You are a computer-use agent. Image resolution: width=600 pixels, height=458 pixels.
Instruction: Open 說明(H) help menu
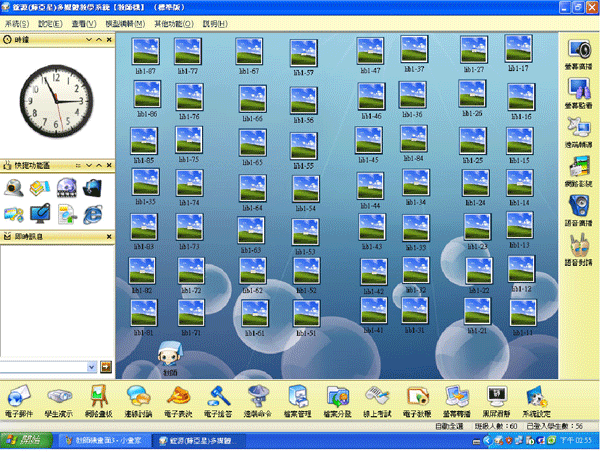pyautogui.click(x=215, y=24)
